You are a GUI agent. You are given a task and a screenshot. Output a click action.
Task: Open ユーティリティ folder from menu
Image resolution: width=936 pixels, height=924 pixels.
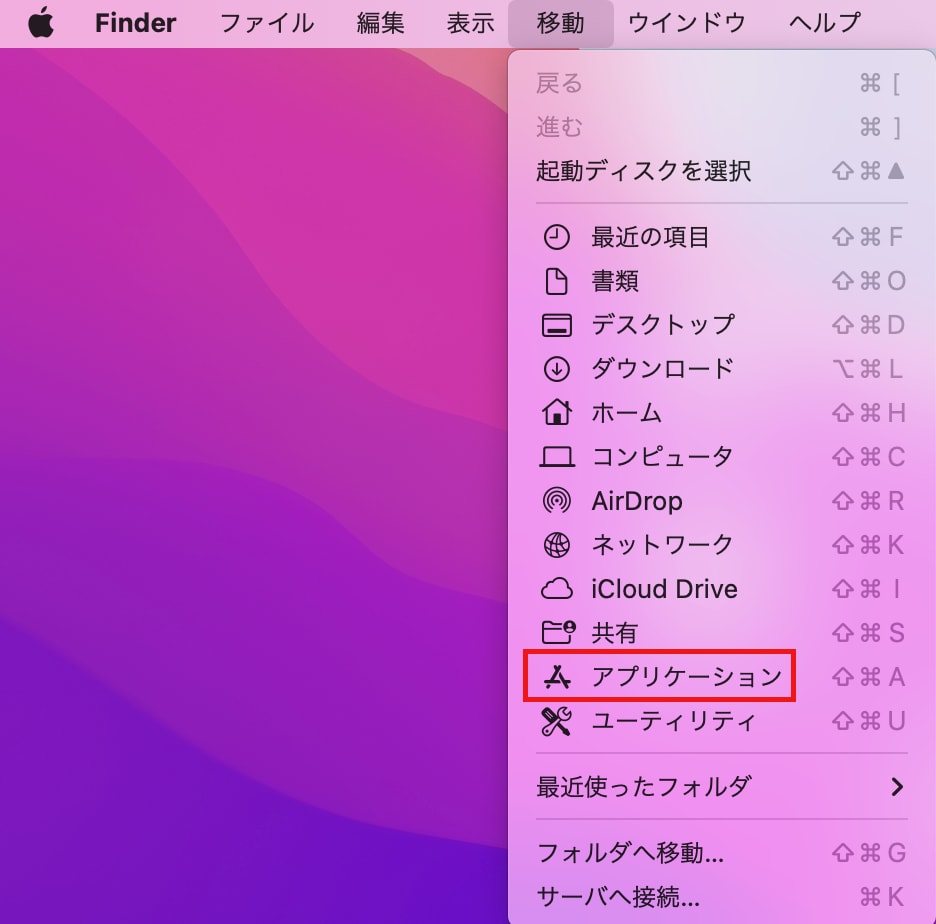coord(721,721)
